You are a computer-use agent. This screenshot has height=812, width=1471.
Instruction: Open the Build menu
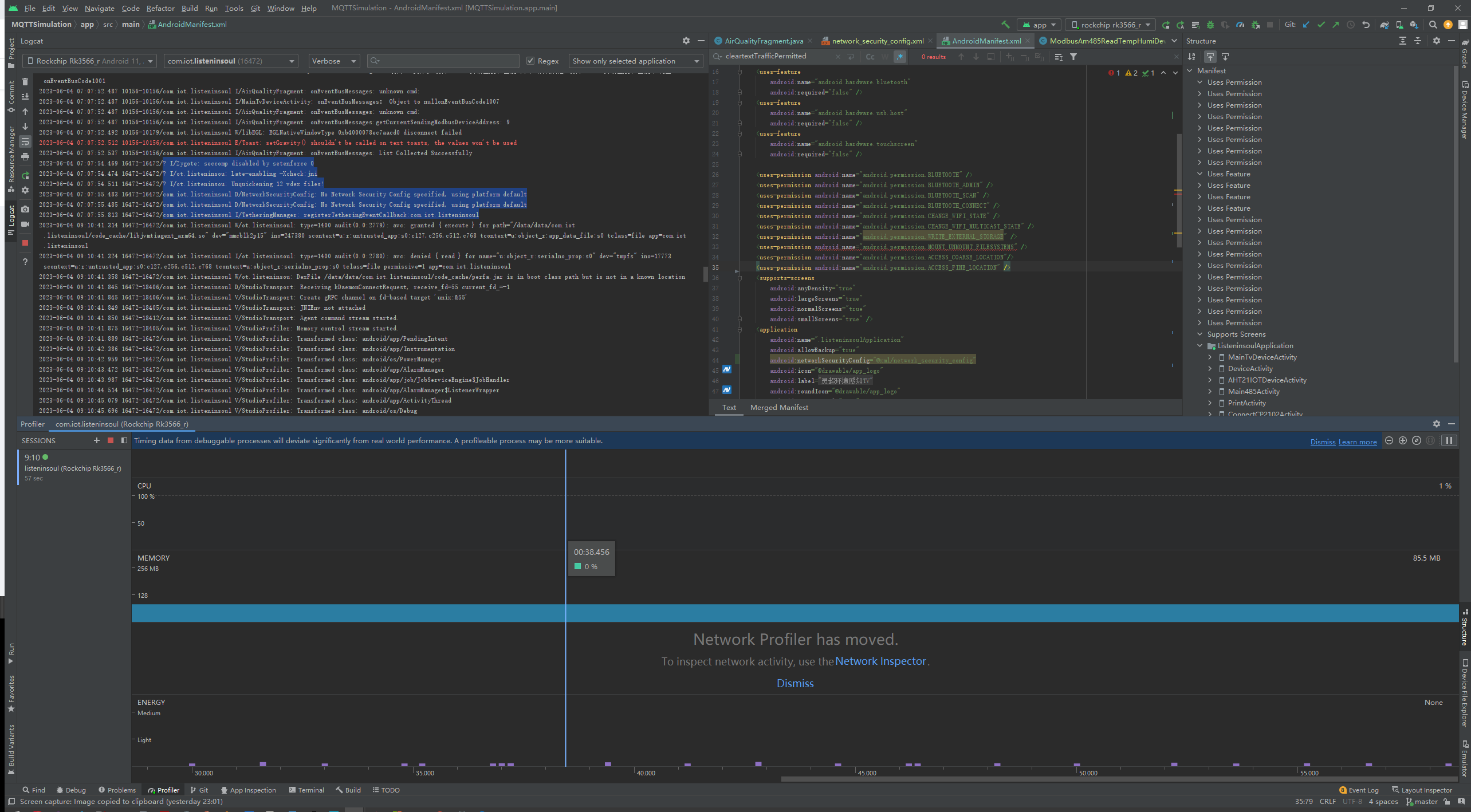tap(190, 8)
